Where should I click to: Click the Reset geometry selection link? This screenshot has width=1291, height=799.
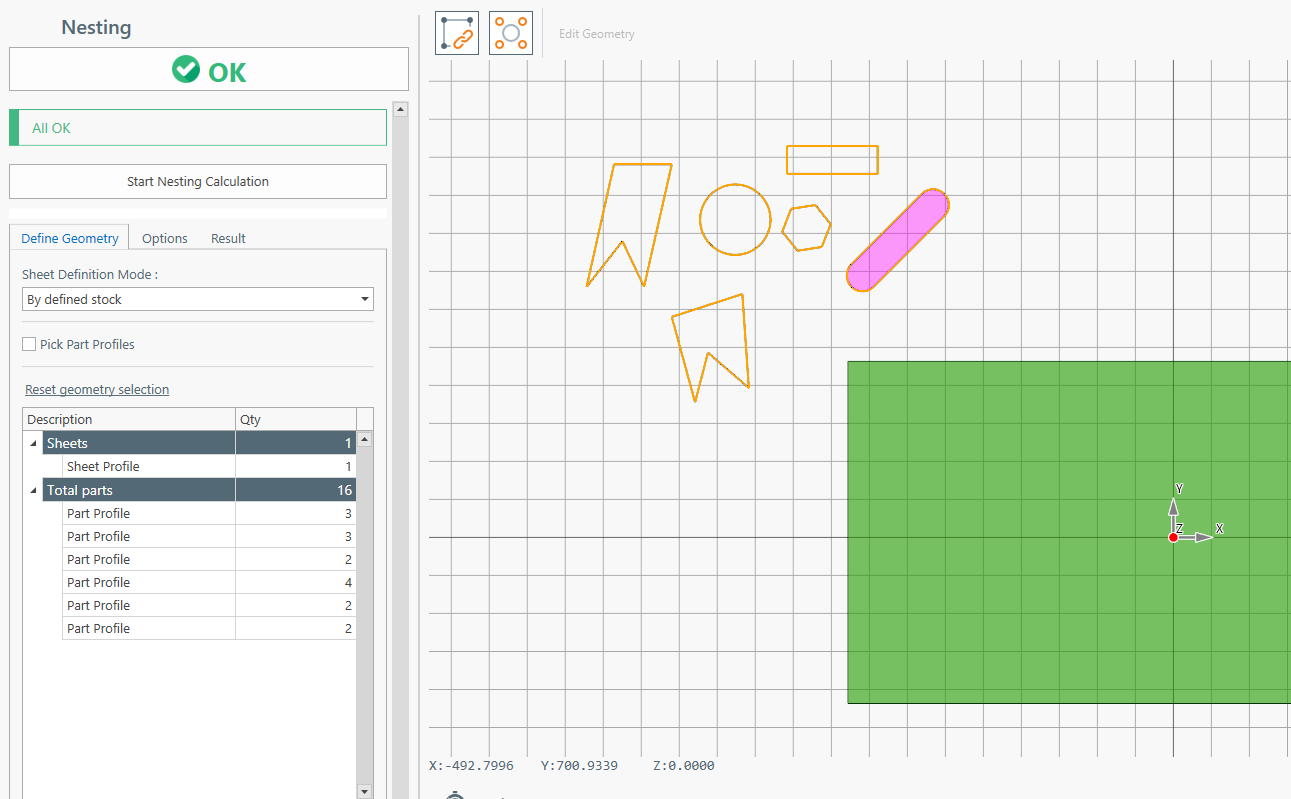[97, 390]
